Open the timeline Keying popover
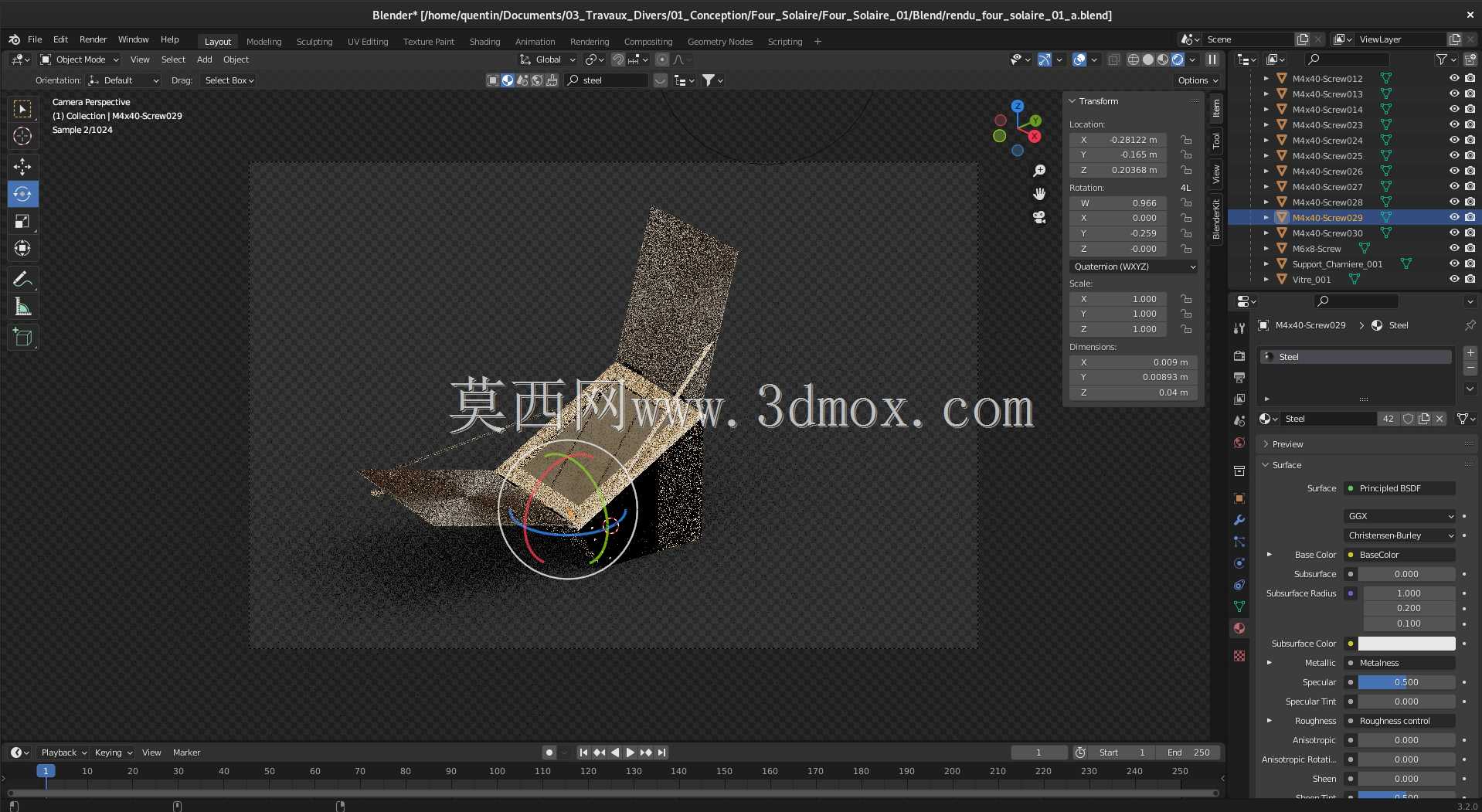 click(x=113, y=753)
